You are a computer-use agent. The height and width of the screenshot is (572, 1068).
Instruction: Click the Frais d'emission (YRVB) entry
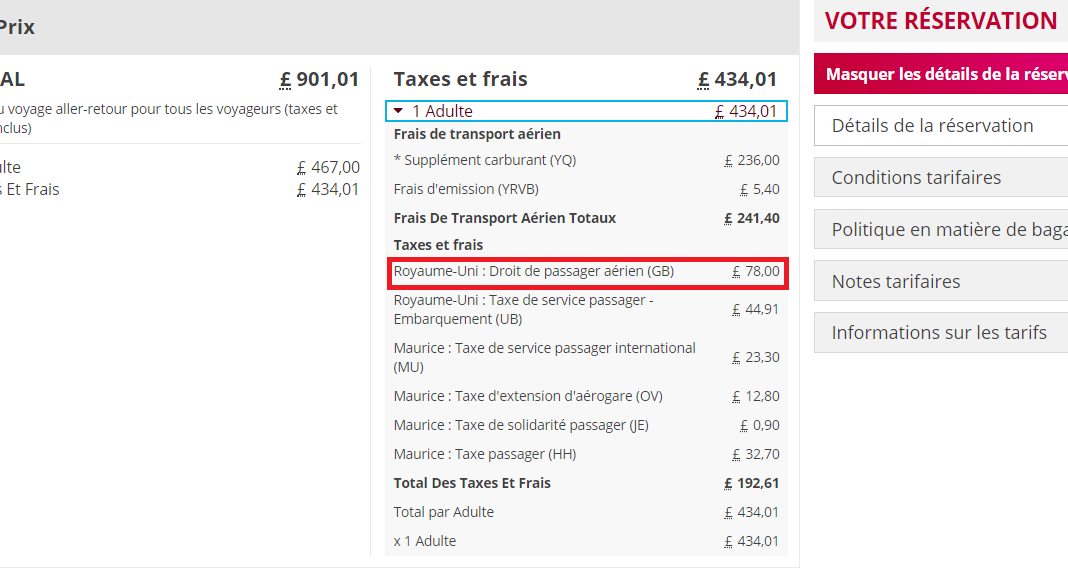pos(458,189)
